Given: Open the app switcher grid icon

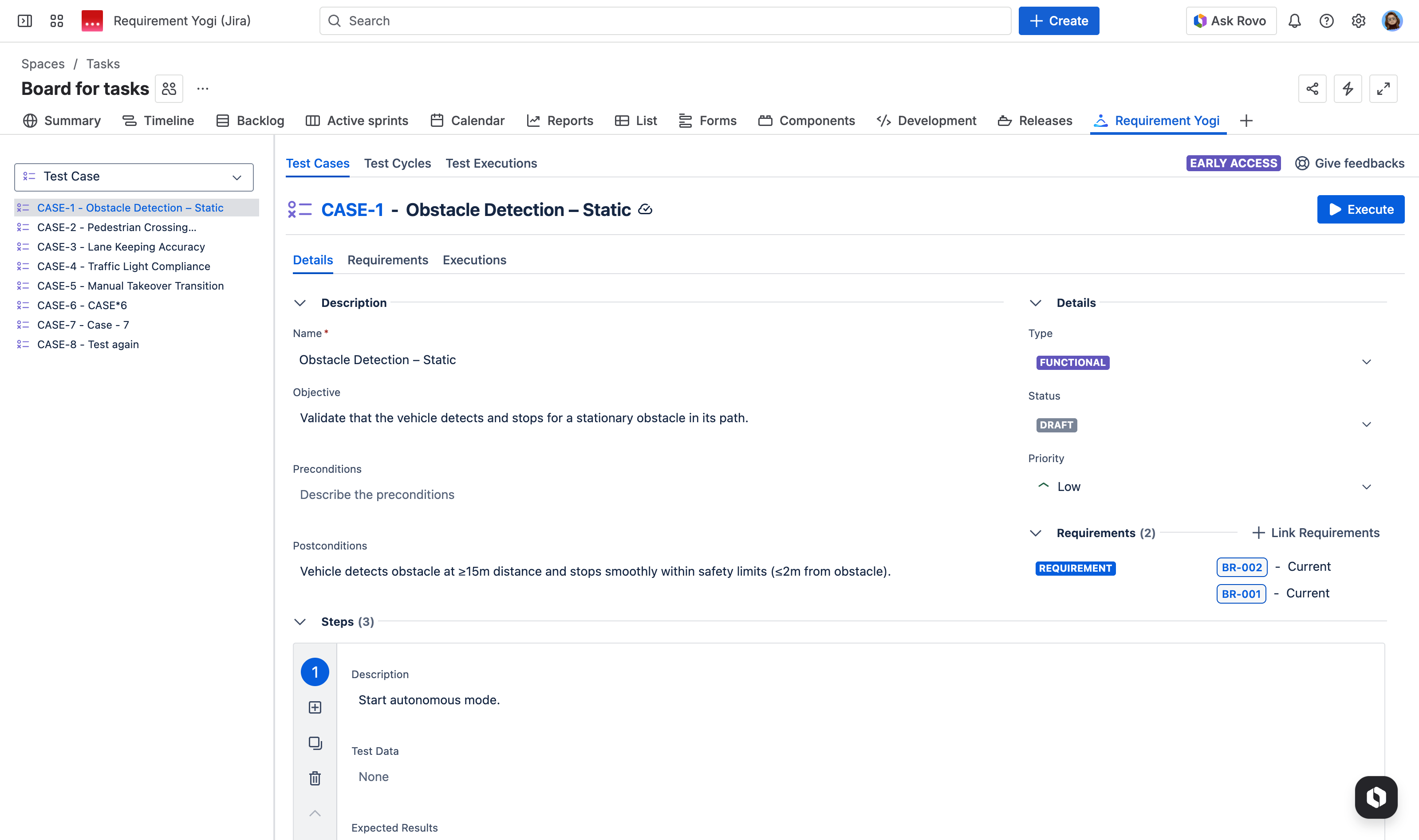Looking at the screenshot, I should pos(57,21).
